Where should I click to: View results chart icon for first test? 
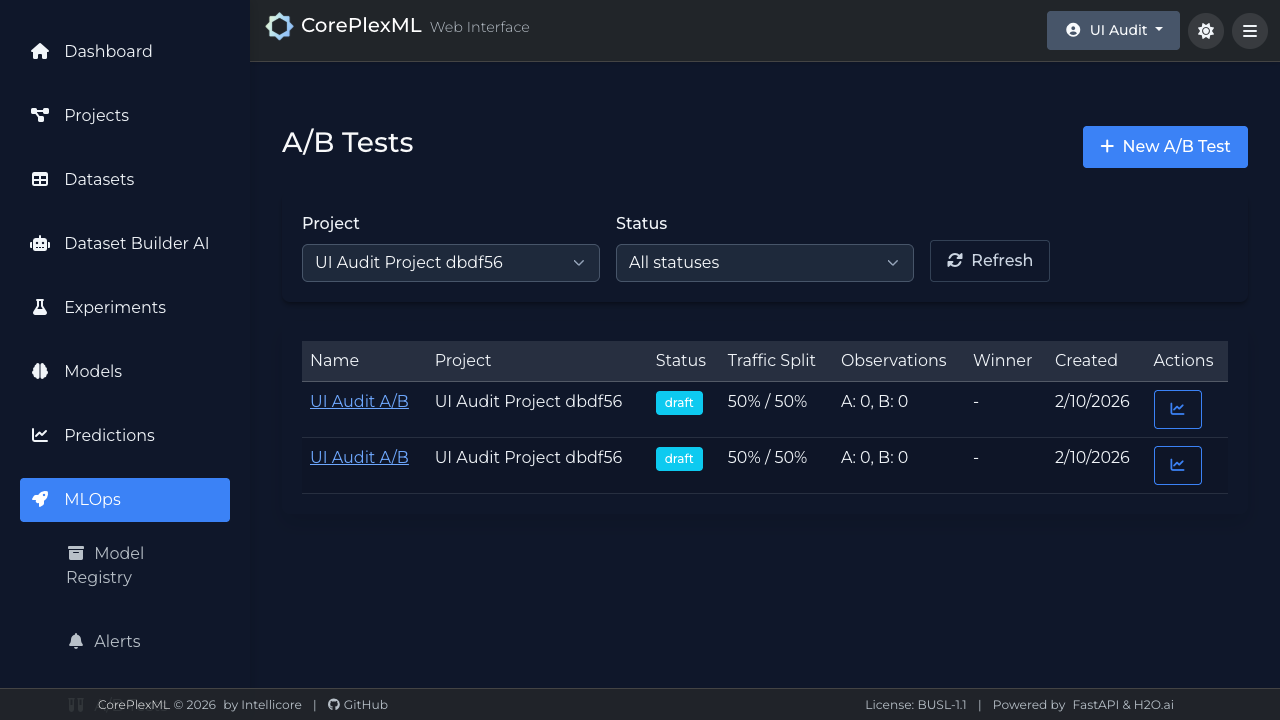(x=1177, y=410)
